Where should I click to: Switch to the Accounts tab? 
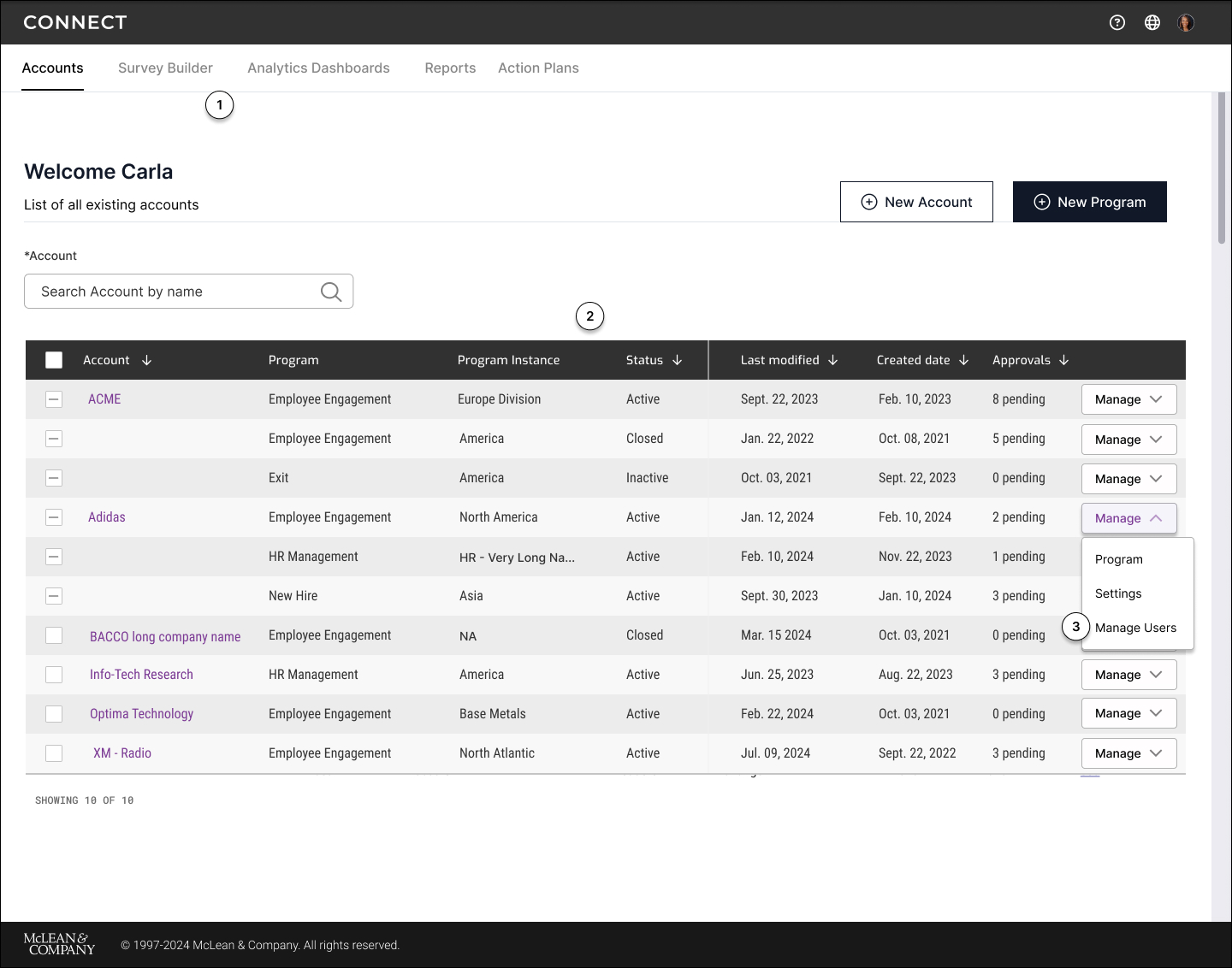pos(53,68)
